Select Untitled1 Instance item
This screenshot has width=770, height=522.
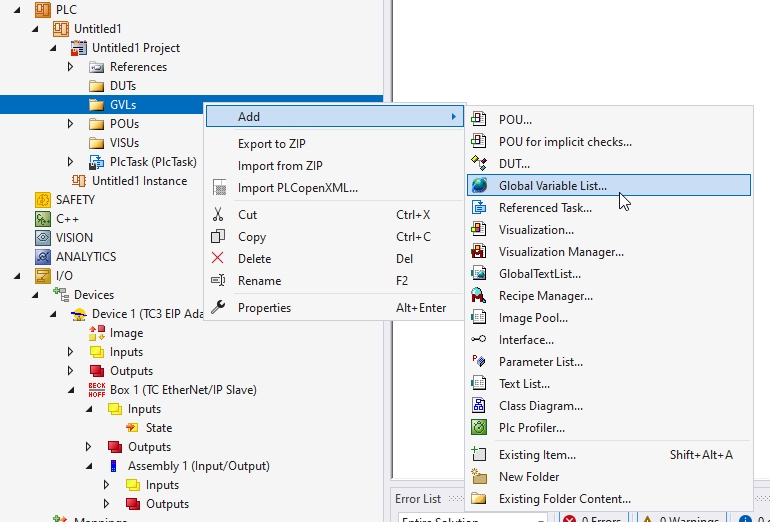[x=139, y=181]
